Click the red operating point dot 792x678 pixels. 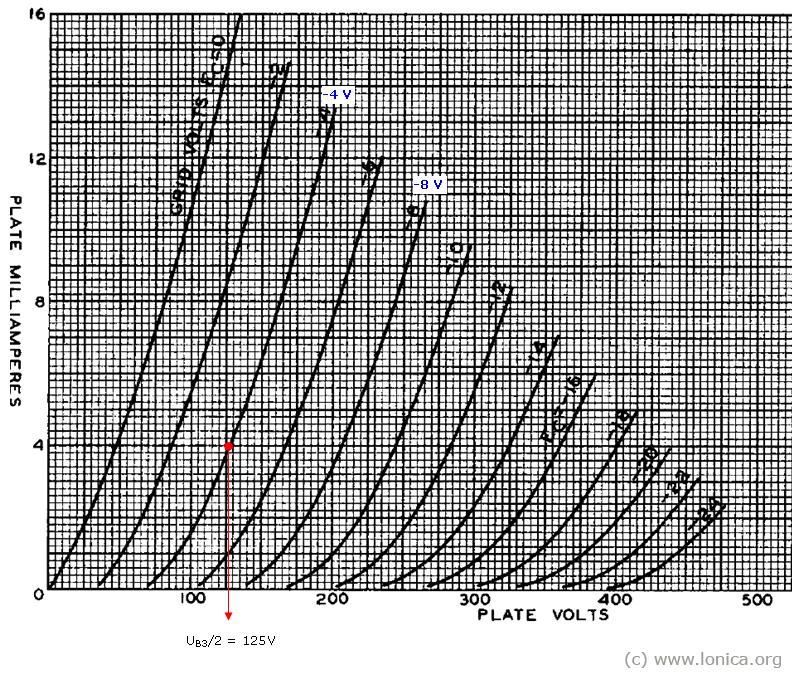[228, 447]
